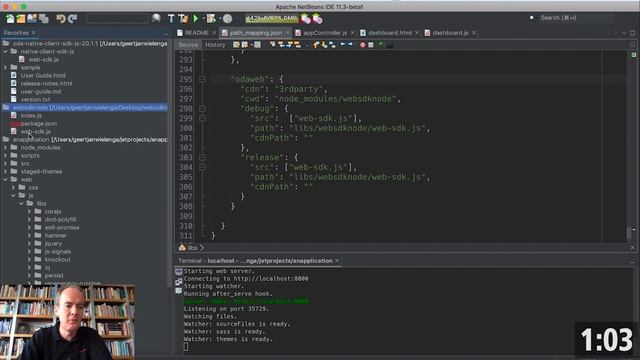Screen dimensions: 640x360
Task: Click the libs breadcrumb below editor
Action: coord(192,248)
